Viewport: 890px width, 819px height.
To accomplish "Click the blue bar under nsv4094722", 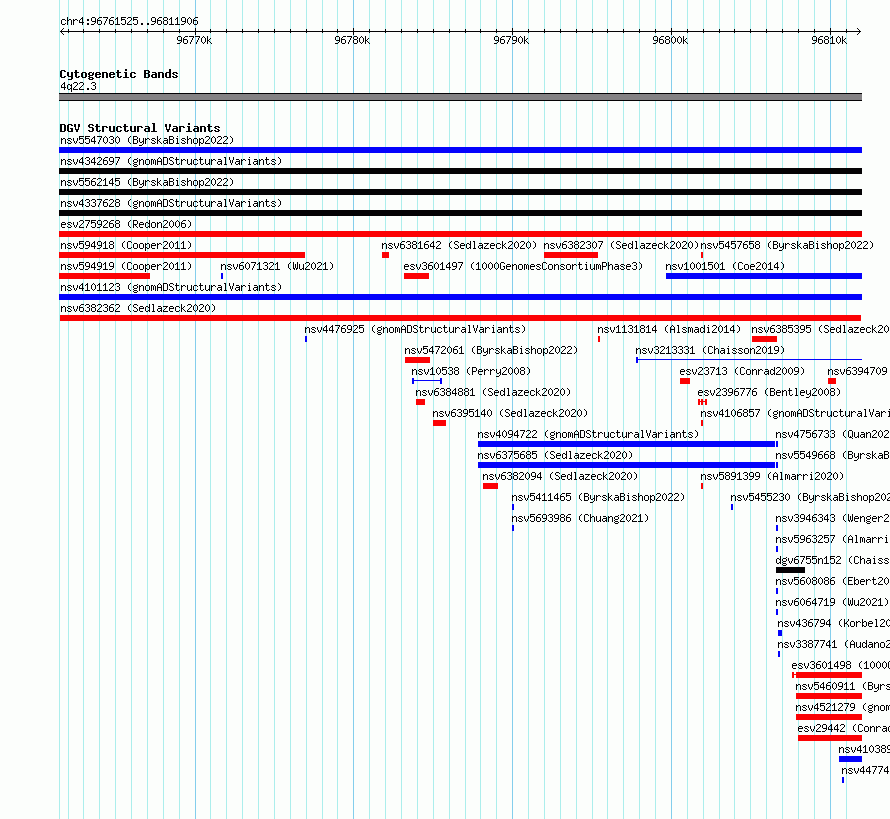I will coord(627,444).
